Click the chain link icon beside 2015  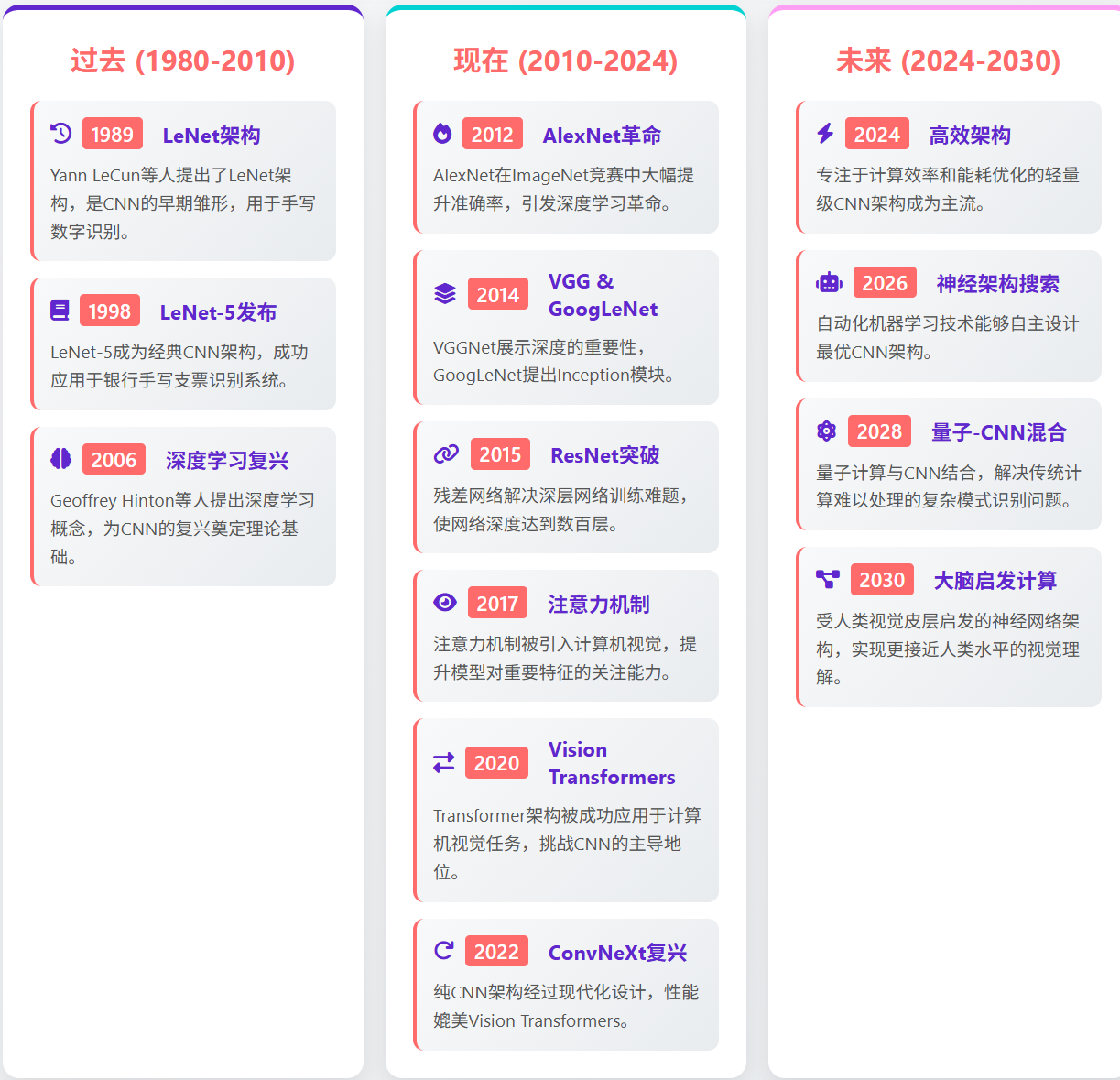coord(446,453)
